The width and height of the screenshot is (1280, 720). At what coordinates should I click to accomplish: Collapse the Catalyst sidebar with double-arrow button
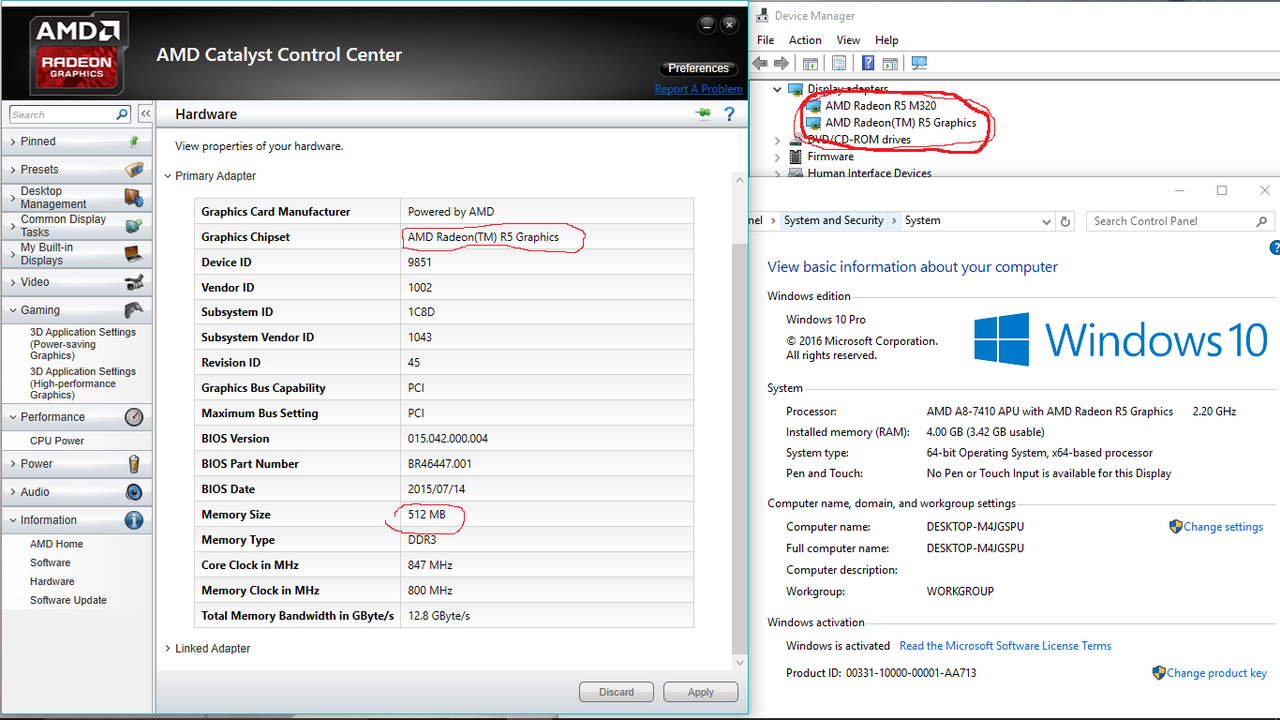click(145, 114)
